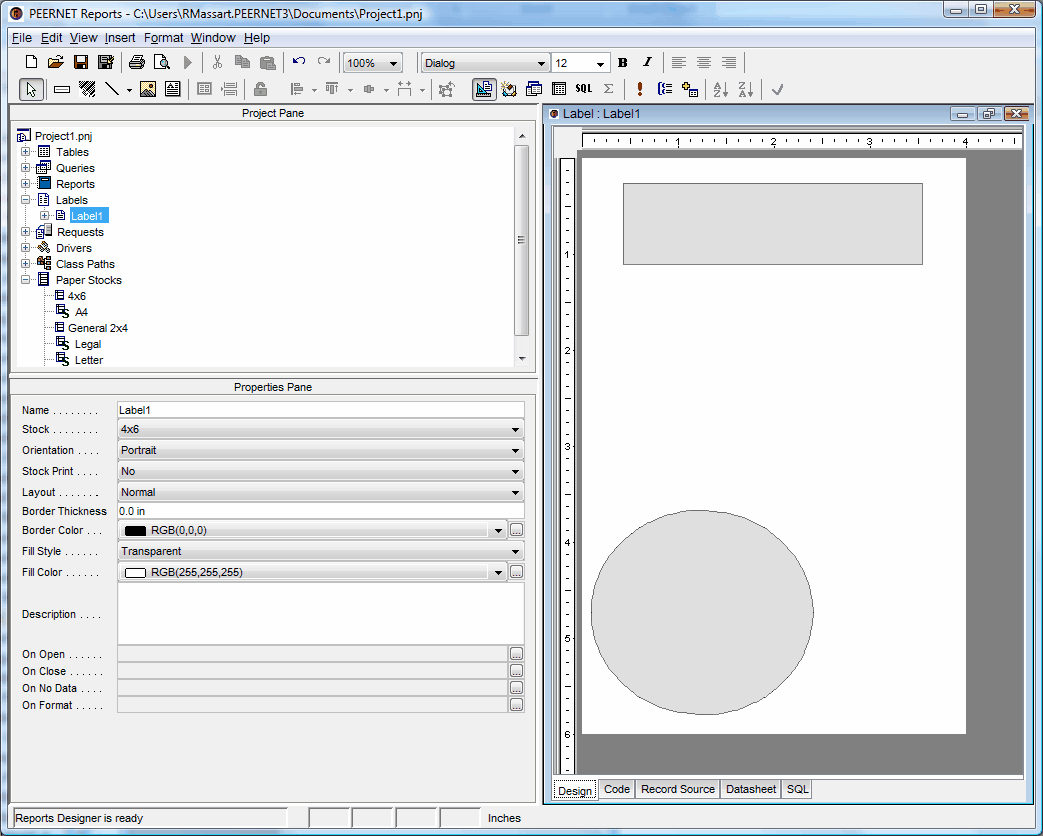Viewport: 1043px width, 836px height.
Task: Switch to the Datasheet tab
Action: tap(750, 789)
